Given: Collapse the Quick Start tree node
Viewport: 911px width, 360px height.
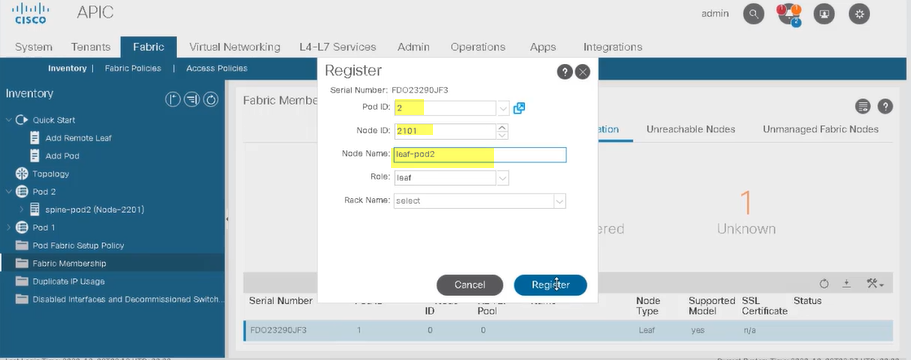Looking at the screenshot, I should coord(8,120).
